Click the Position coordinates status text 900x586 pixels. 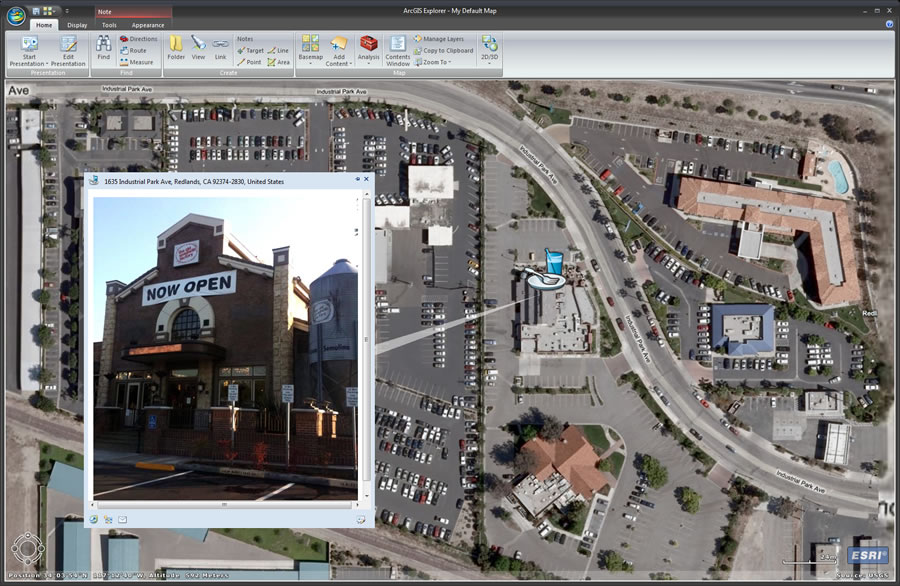118,575
